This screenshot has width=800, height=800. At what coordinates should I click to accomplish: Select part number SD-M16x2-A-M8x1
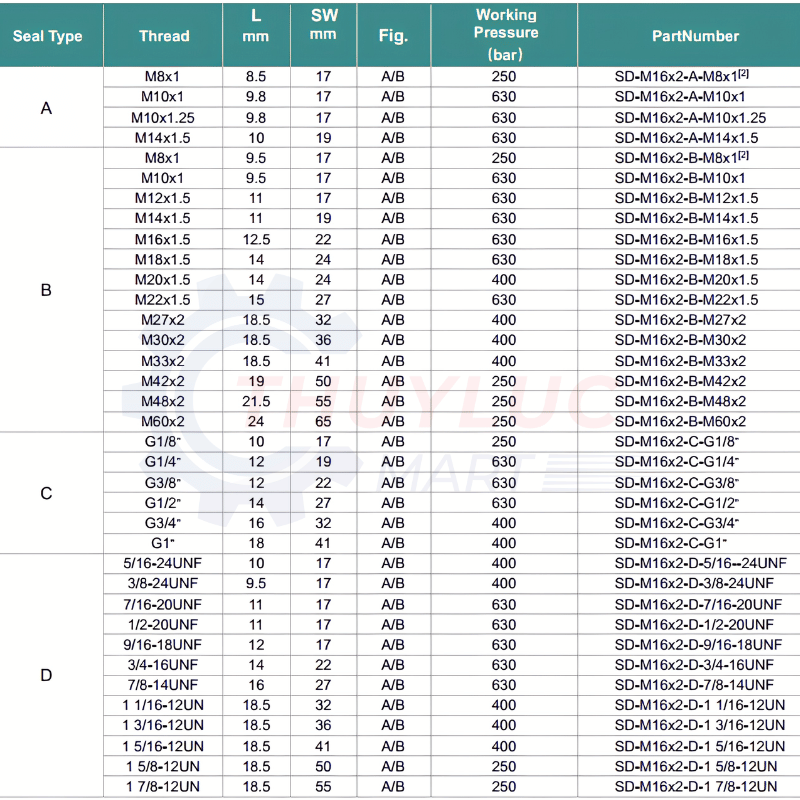[x=681, y=76]
